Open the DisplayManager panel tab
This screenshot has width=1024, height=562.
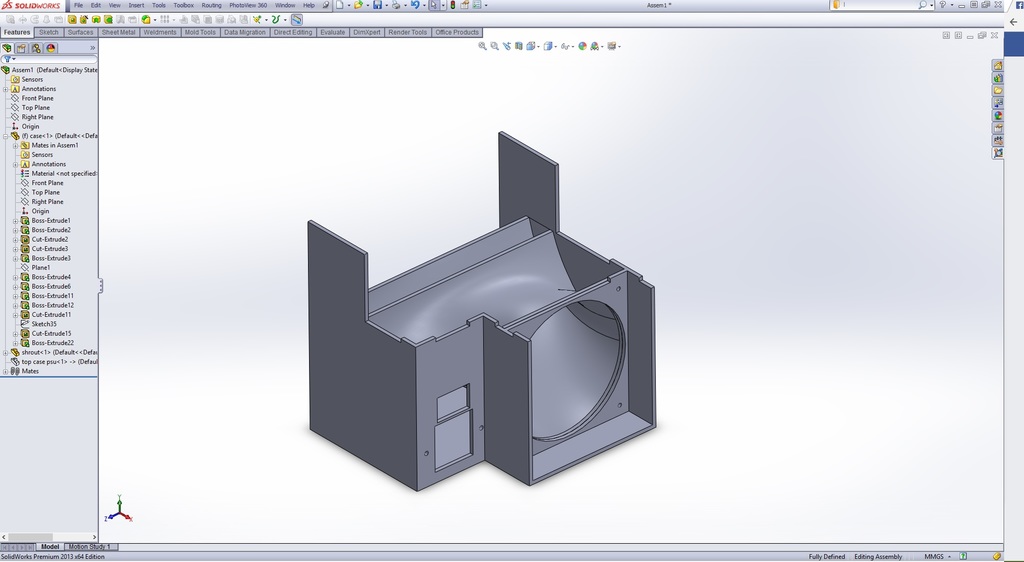(x=51, y=48)
